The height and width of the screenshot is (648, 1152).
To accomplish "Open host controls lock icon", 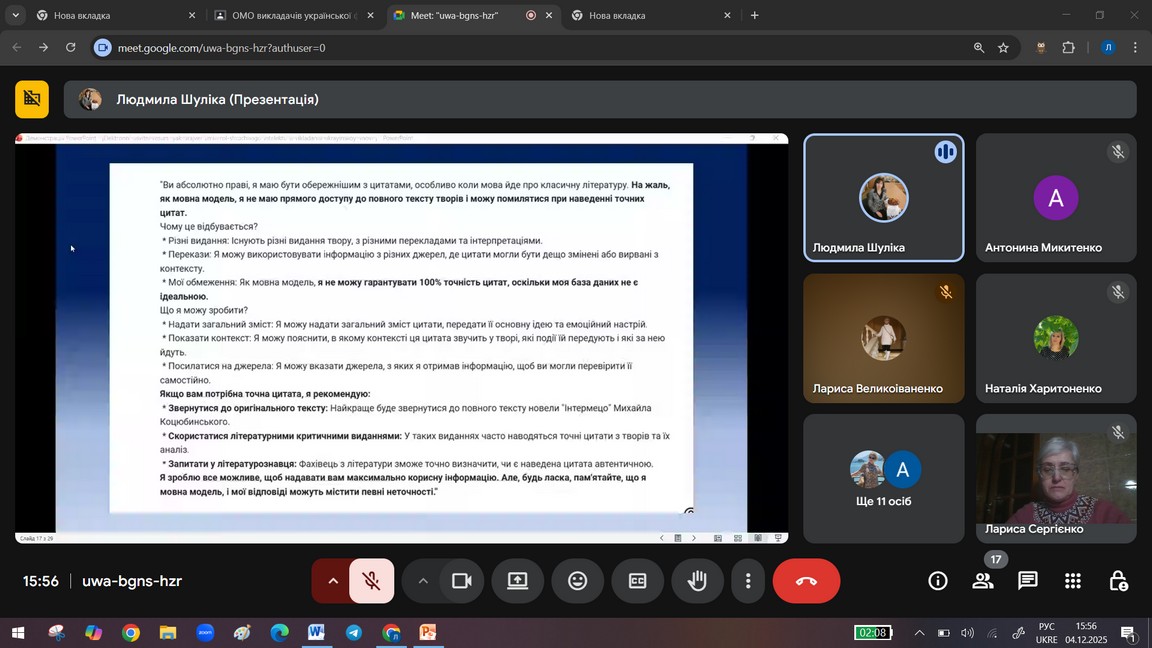I will point(1118,581).
